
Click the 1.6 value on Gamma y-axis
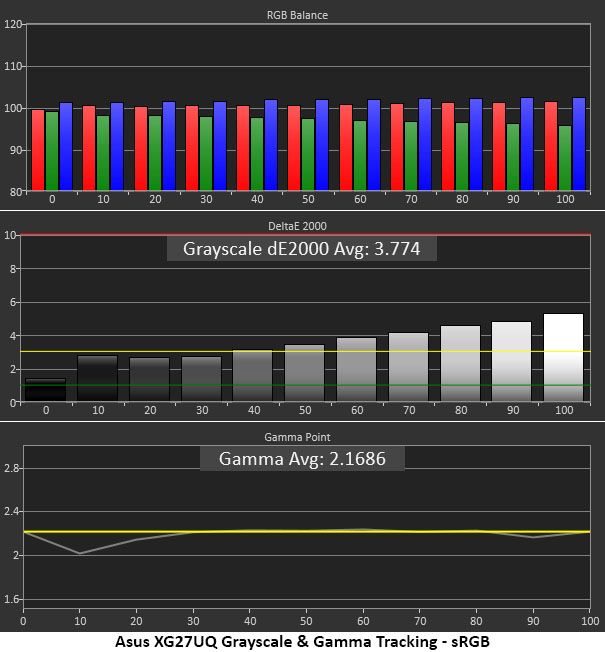11,599
